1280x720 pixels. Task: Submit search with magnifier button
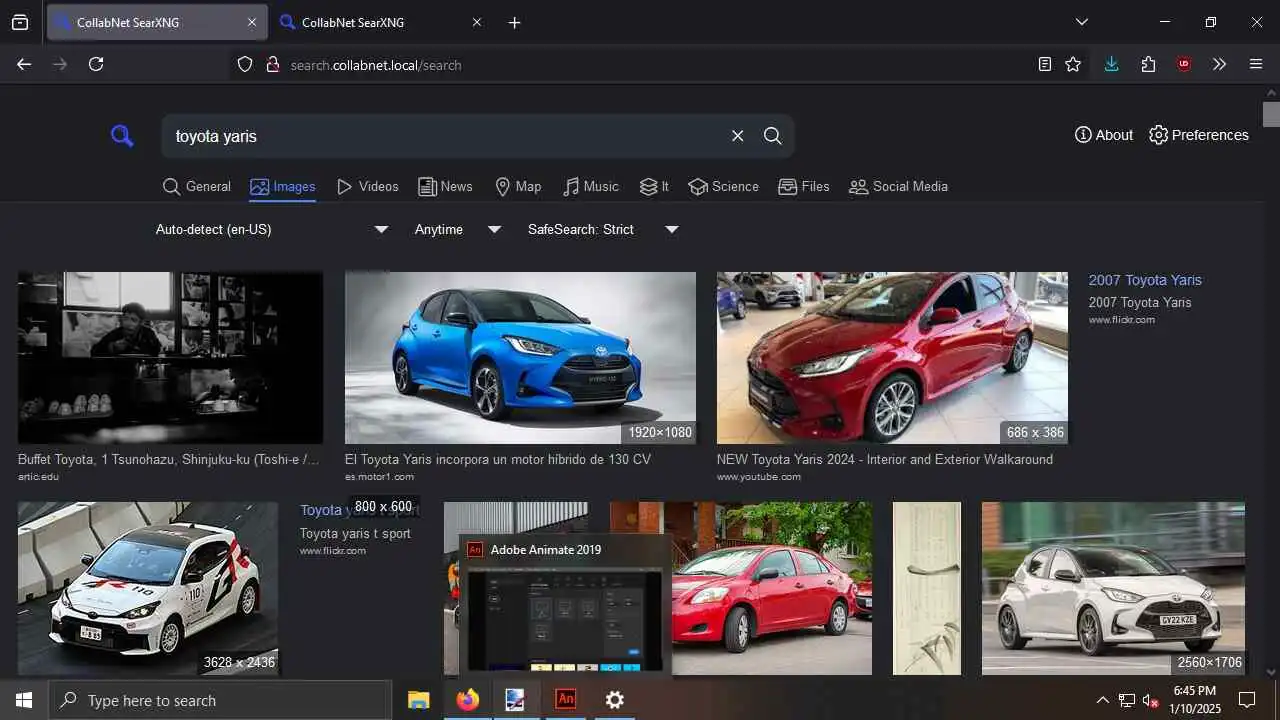tap(772, 136)
